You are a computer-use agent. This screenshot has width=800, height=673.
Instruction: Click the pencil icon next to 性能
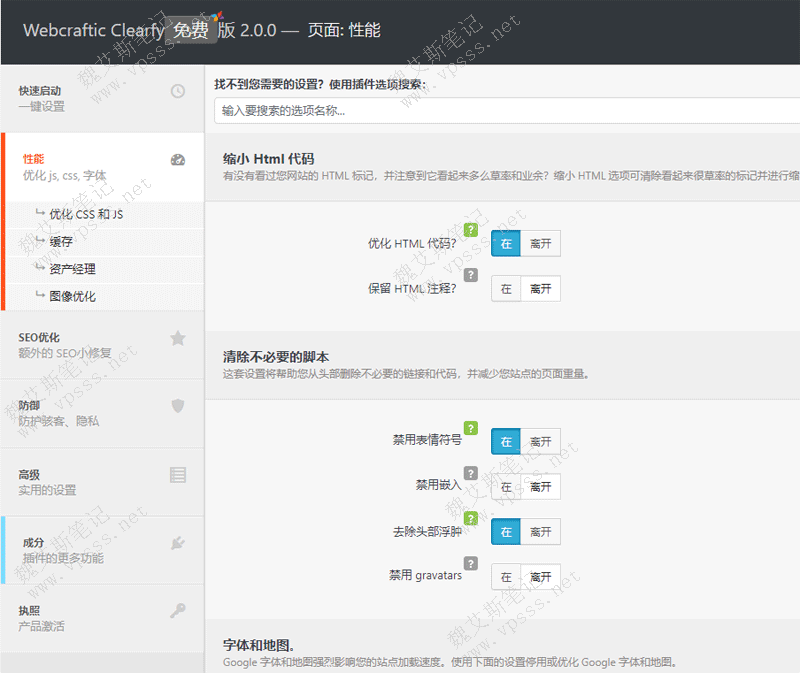tap(177, 159)
